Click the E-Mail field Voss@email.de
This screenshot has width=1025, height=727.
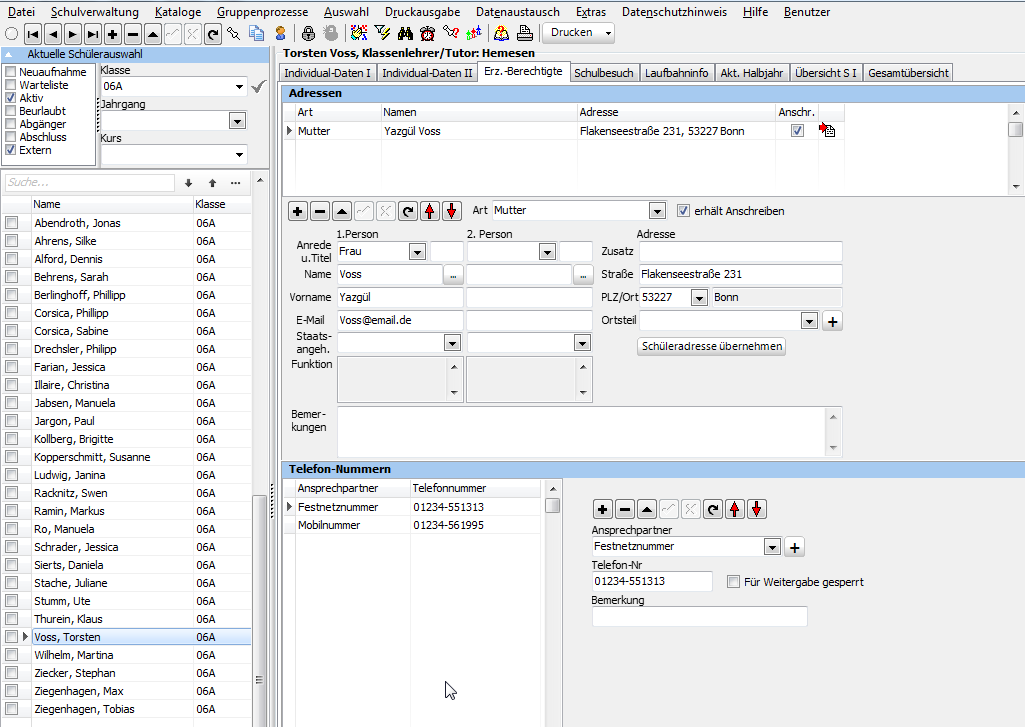[x=400, y=320]
